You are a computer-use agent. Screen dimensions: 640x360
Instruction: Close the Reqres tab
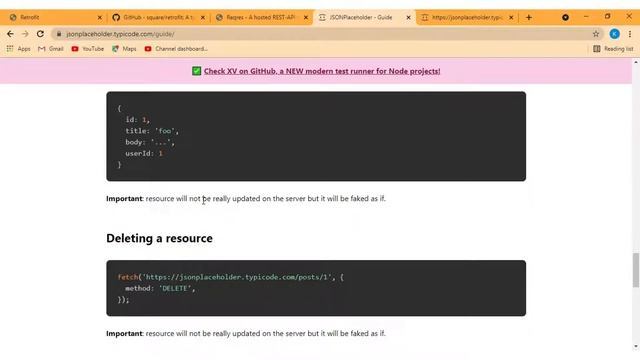[x=306, y=18]
